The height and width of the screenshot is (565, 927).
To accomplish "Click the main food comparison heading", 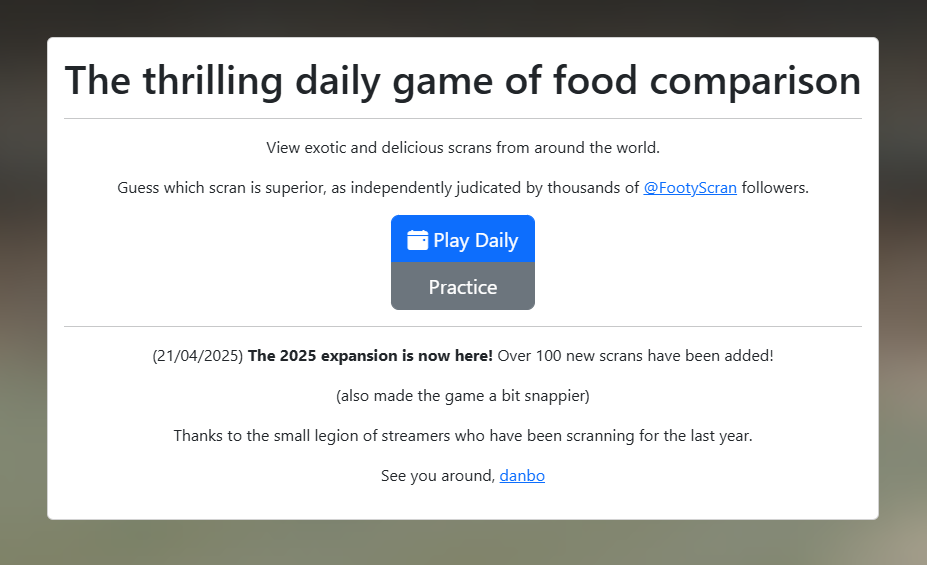I will click(463, 81).
